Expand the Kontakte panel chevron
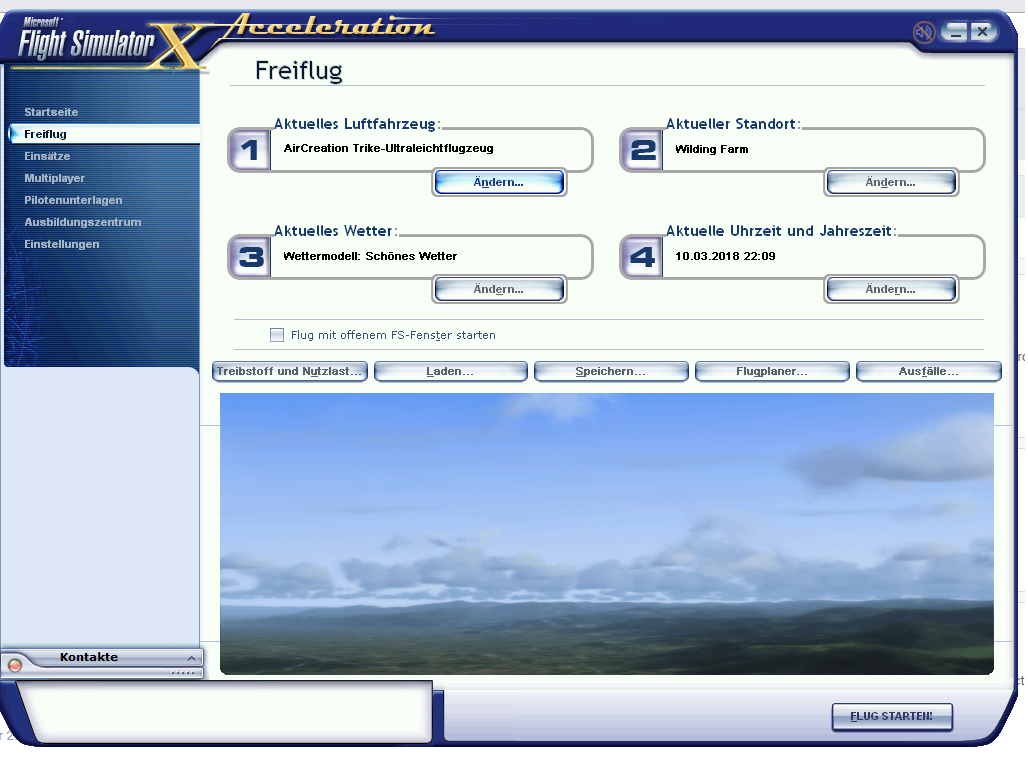This screenshot has height=764, width=1028. 191,658
